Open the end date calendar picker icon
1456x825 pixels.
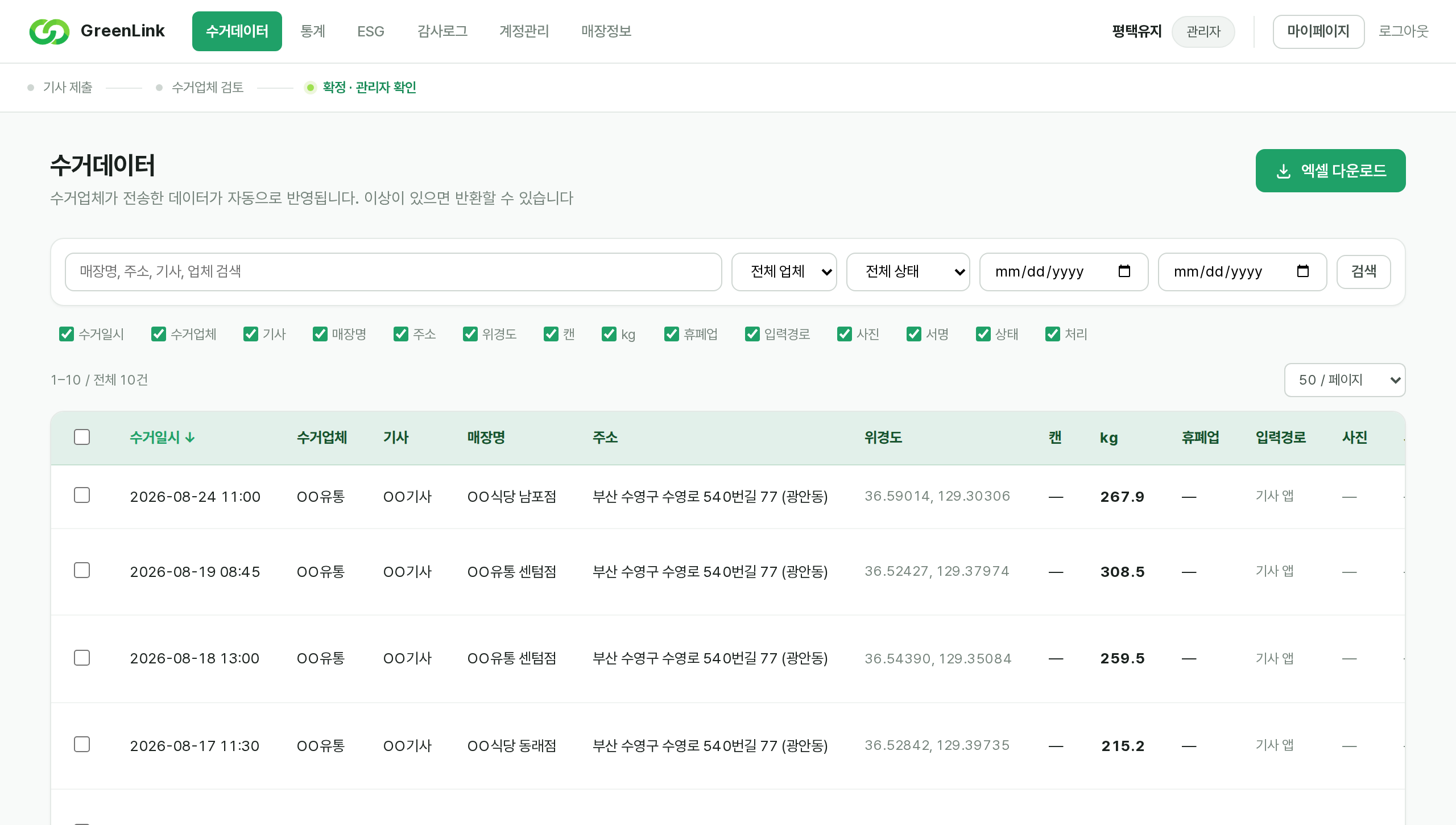(x=1302, y=271)
